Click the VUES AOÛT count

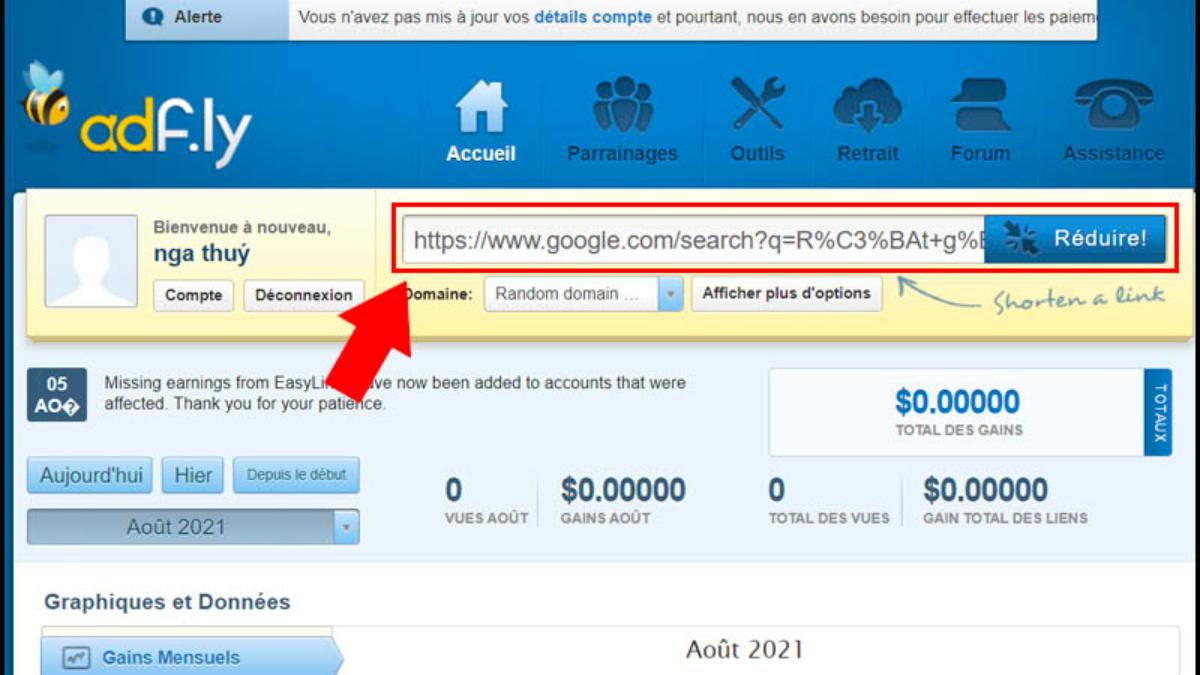(x=454, y=490)
